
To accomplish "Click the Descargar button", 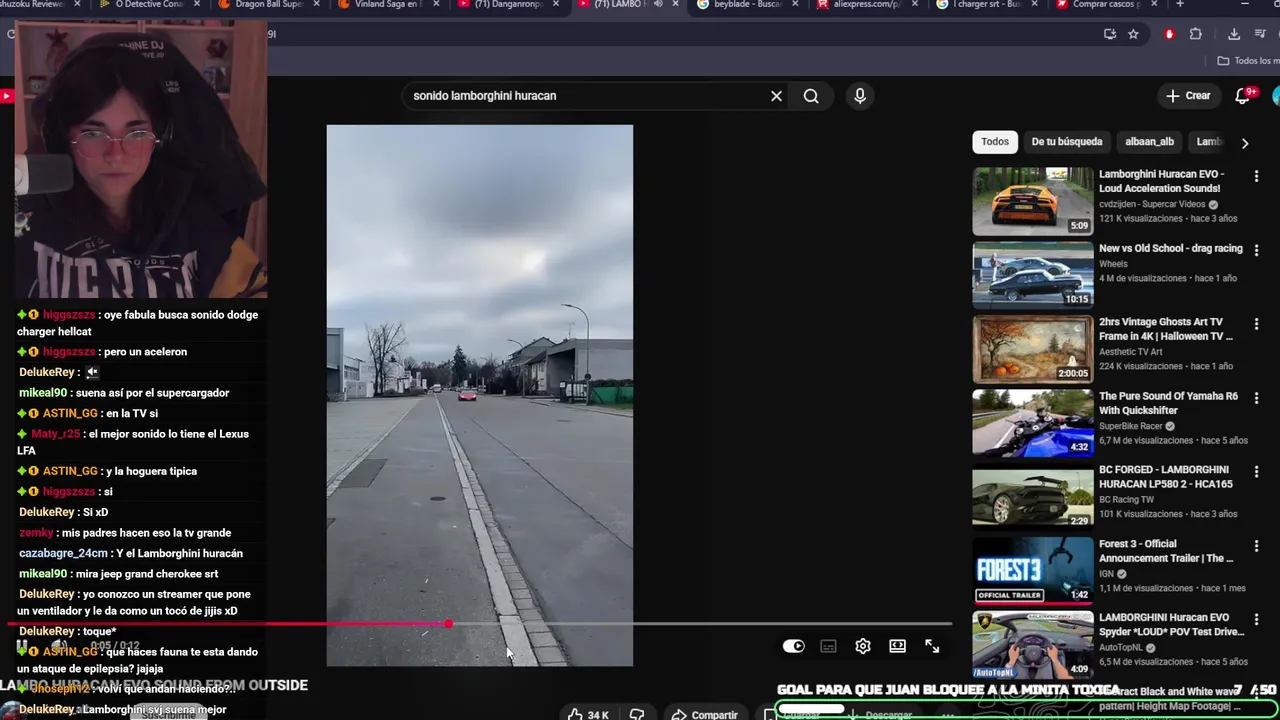I will [x=880, y=714].
